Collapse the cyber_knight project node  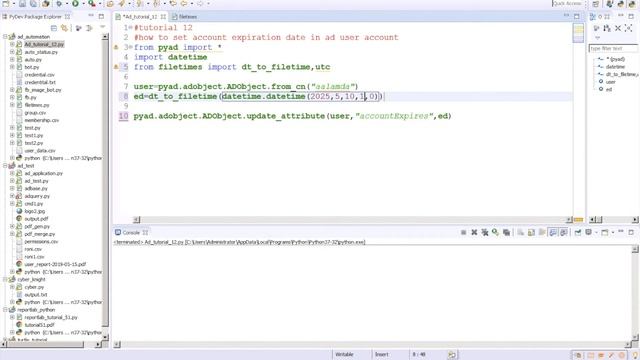pyautogui.click(x=5, y=280)
